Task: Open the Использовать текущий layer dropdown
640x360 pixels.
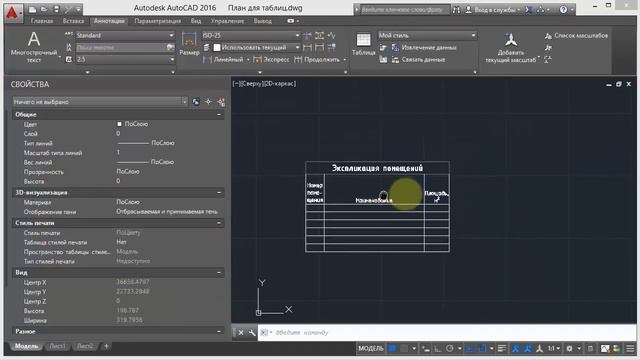Action: (257, 48)
